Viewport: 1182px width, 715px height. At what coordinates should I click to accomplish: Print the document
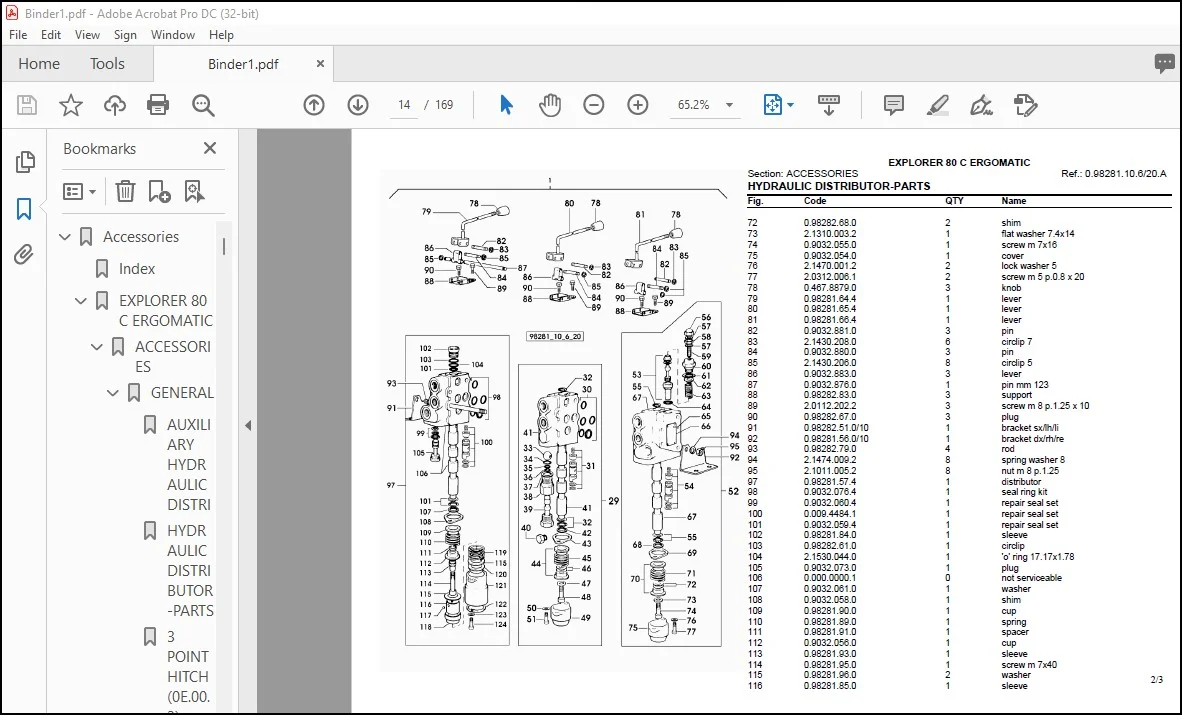click(158, 105)
